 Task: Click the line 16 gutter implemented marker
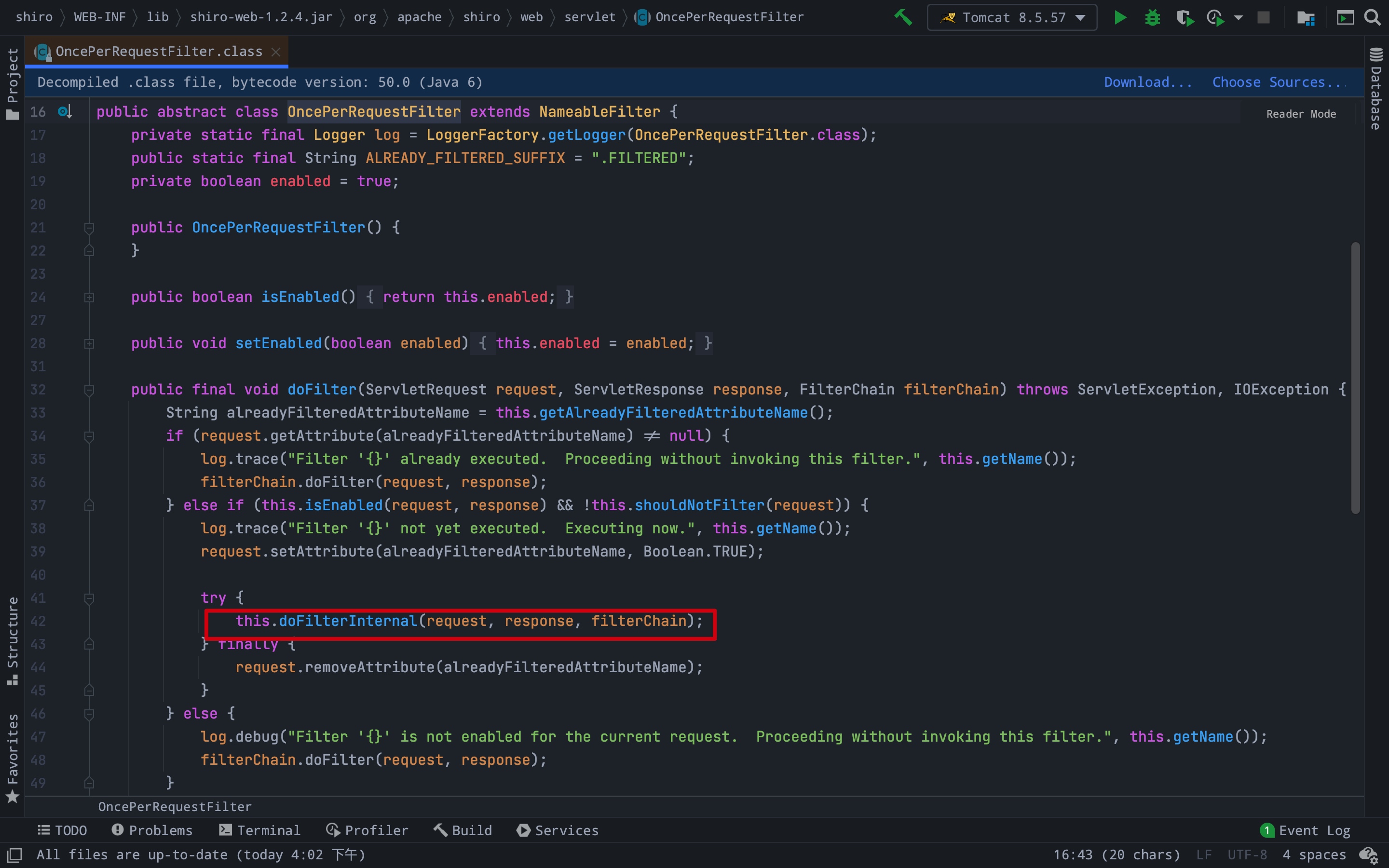(65, 111)
